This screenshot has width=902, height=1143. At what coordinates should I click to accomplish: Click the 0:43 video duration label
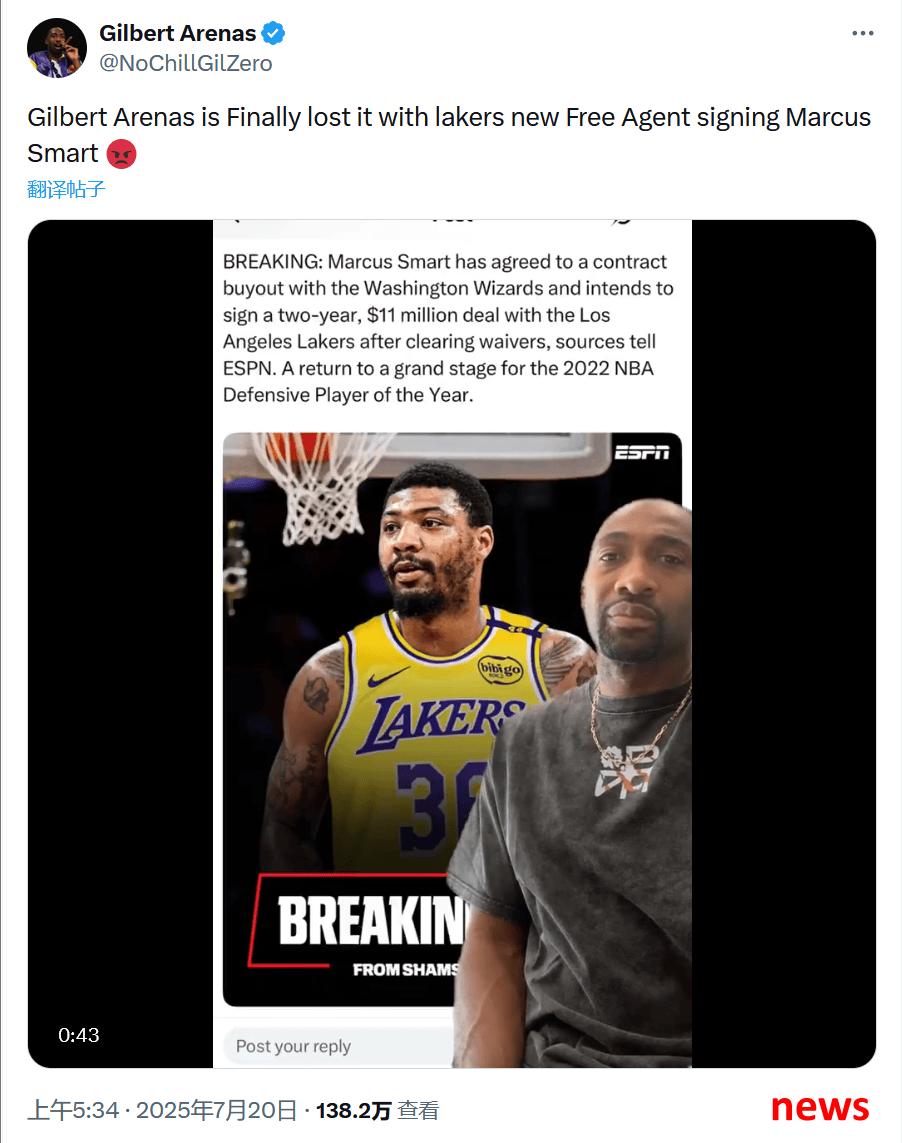point(79,1034)
